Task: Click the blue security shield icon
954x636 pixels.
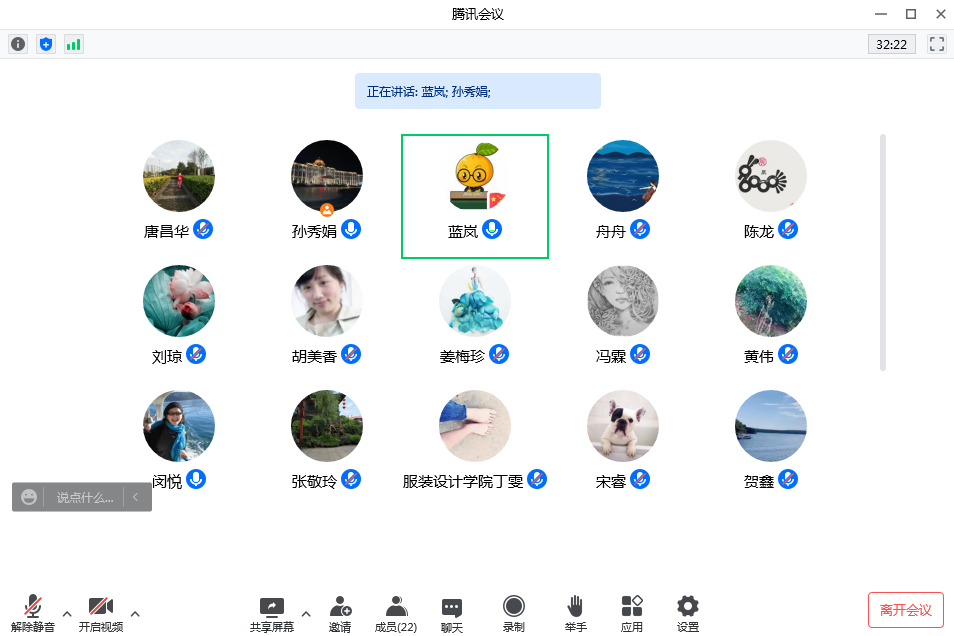Action: tap(46, 44)
